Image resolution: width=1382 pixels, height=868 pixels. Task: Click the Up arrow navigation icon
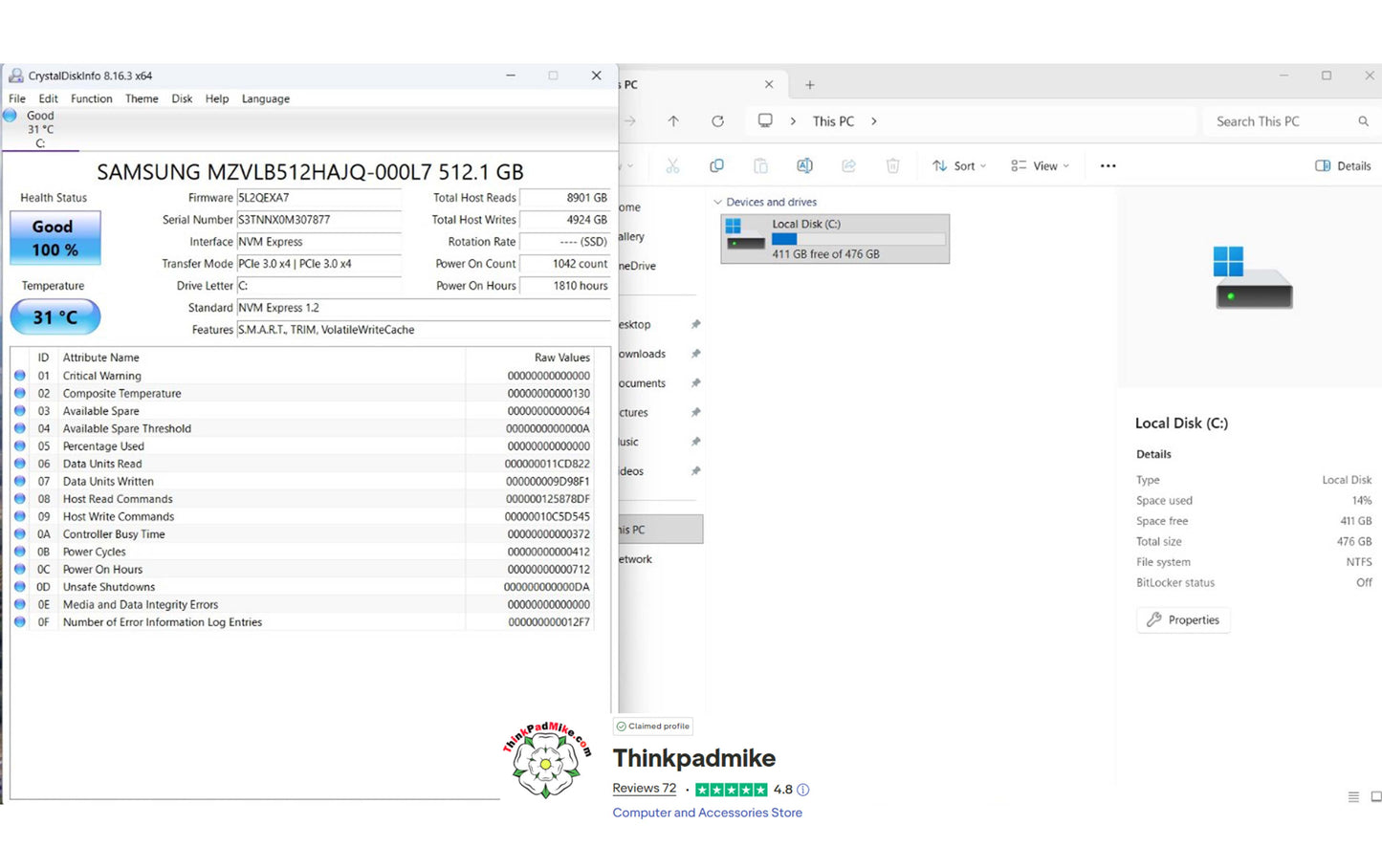(673, 121)
